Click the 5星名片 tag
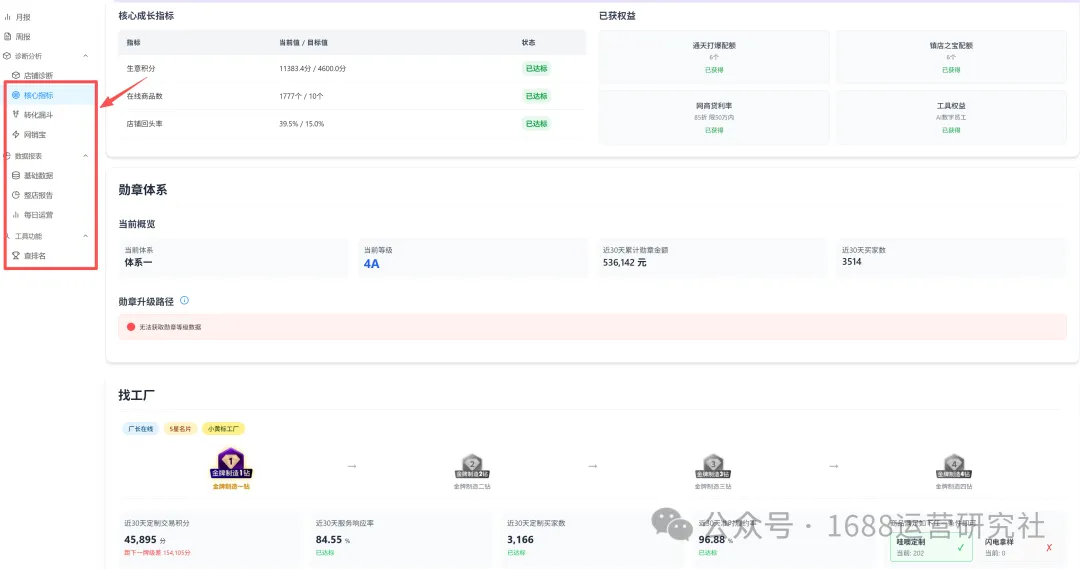Screen dimensions: 1080x569 tap(180, 428)
